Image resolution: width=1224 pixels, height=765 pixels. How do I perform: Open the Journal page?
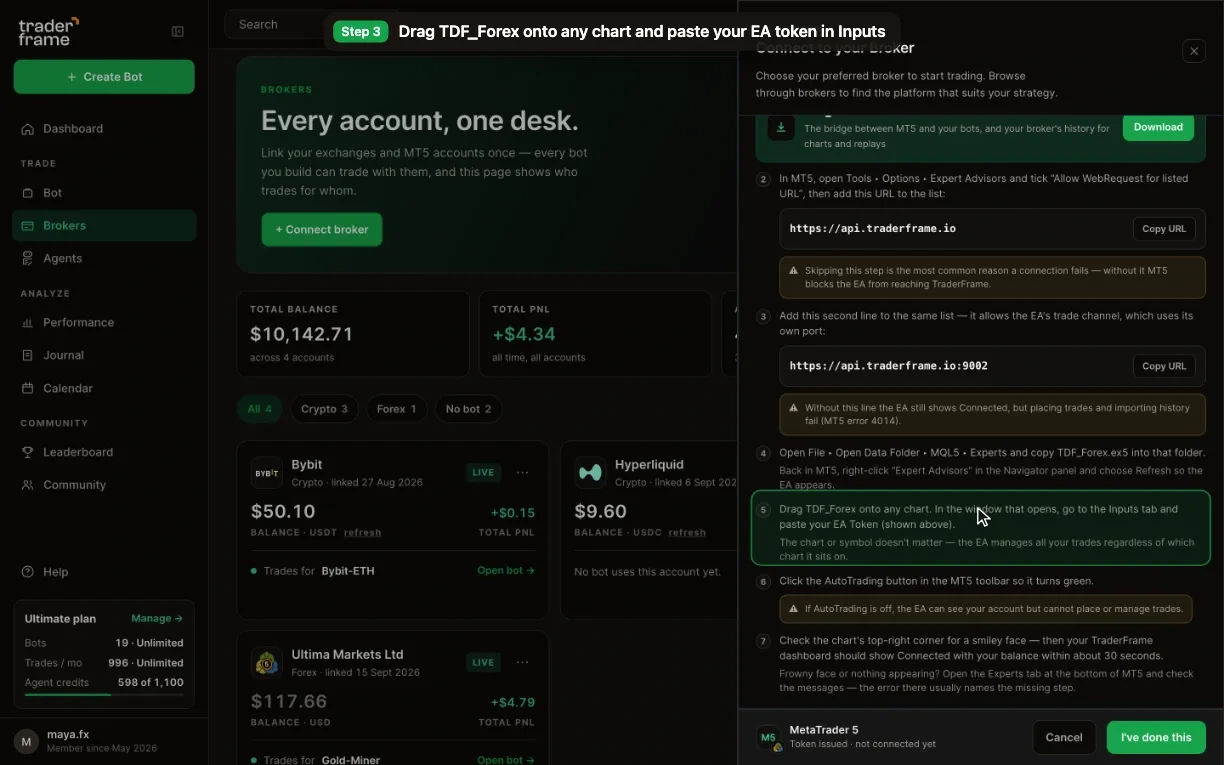tap(104, 355)
